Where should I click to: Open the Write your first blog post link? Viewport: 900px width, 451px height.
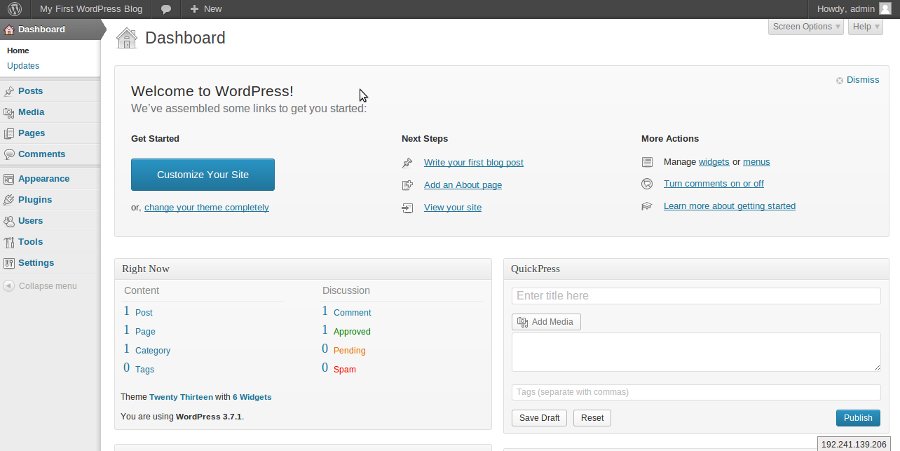474,163
